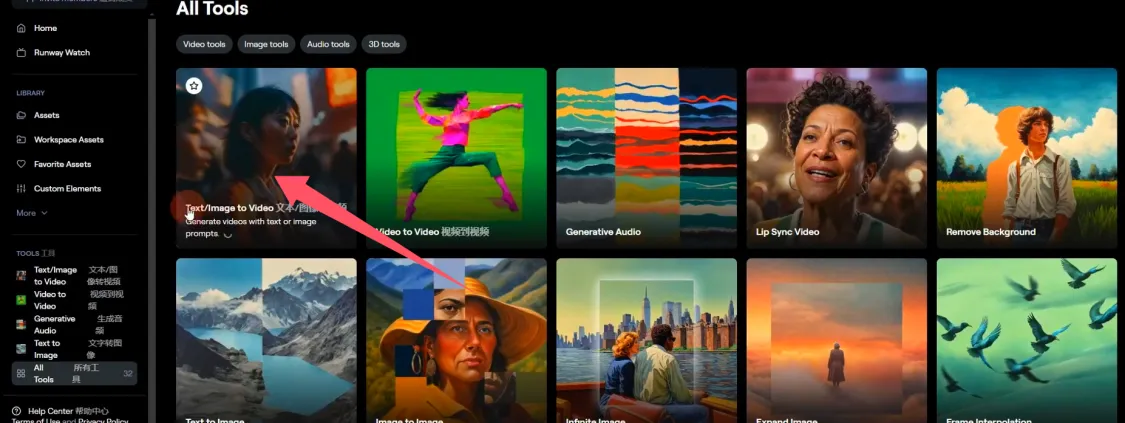Click the Workspace Assets icon
Screen dimensions: 1125x423
pyautogui.click(x=21, y=140)
